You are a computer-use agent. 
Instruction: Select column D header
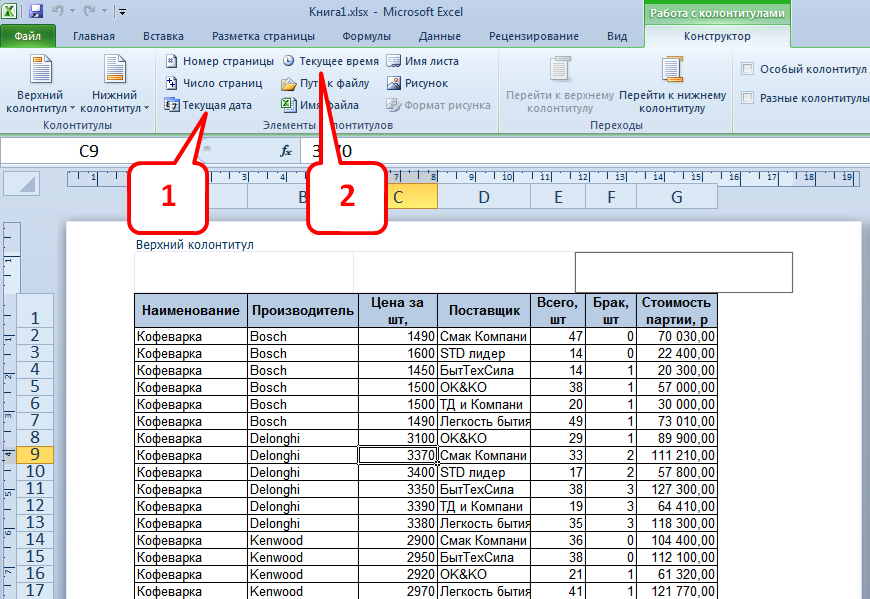[483, 198]
